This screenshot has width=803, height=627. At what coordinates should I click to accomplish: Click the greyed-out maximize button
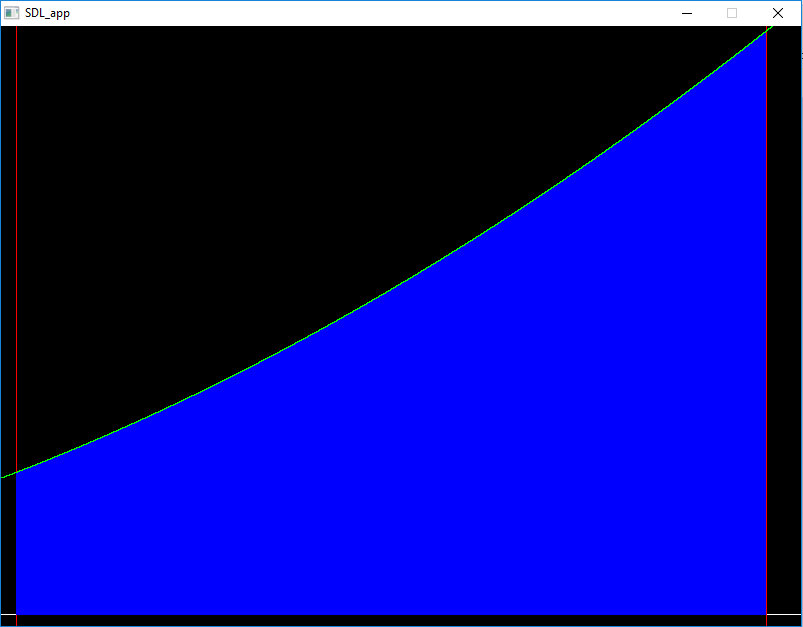pyautogui.click(x=732, y=13)
